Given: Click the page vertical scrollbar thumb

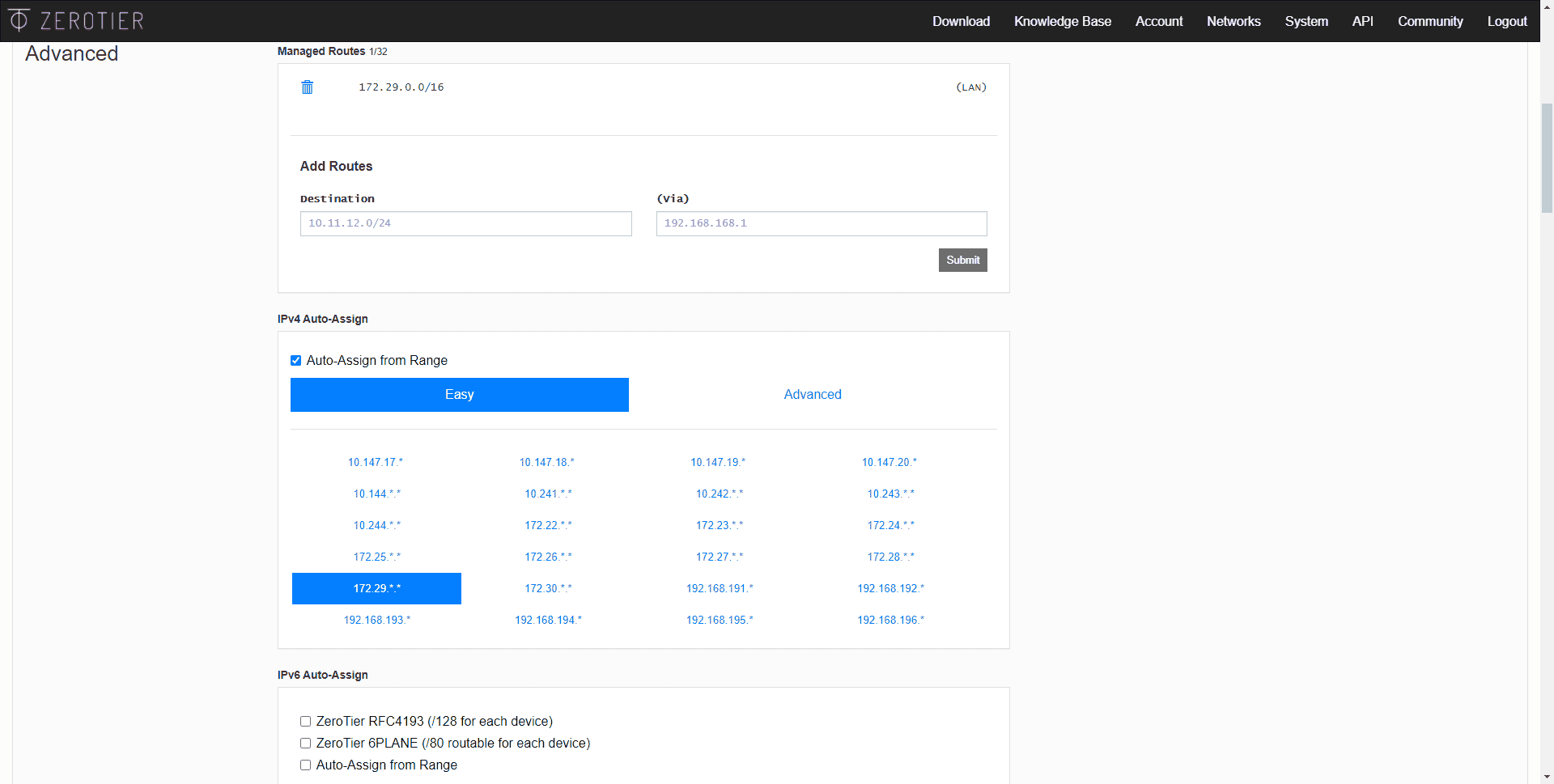Looking at the screenshot, I should point(1547,158).
